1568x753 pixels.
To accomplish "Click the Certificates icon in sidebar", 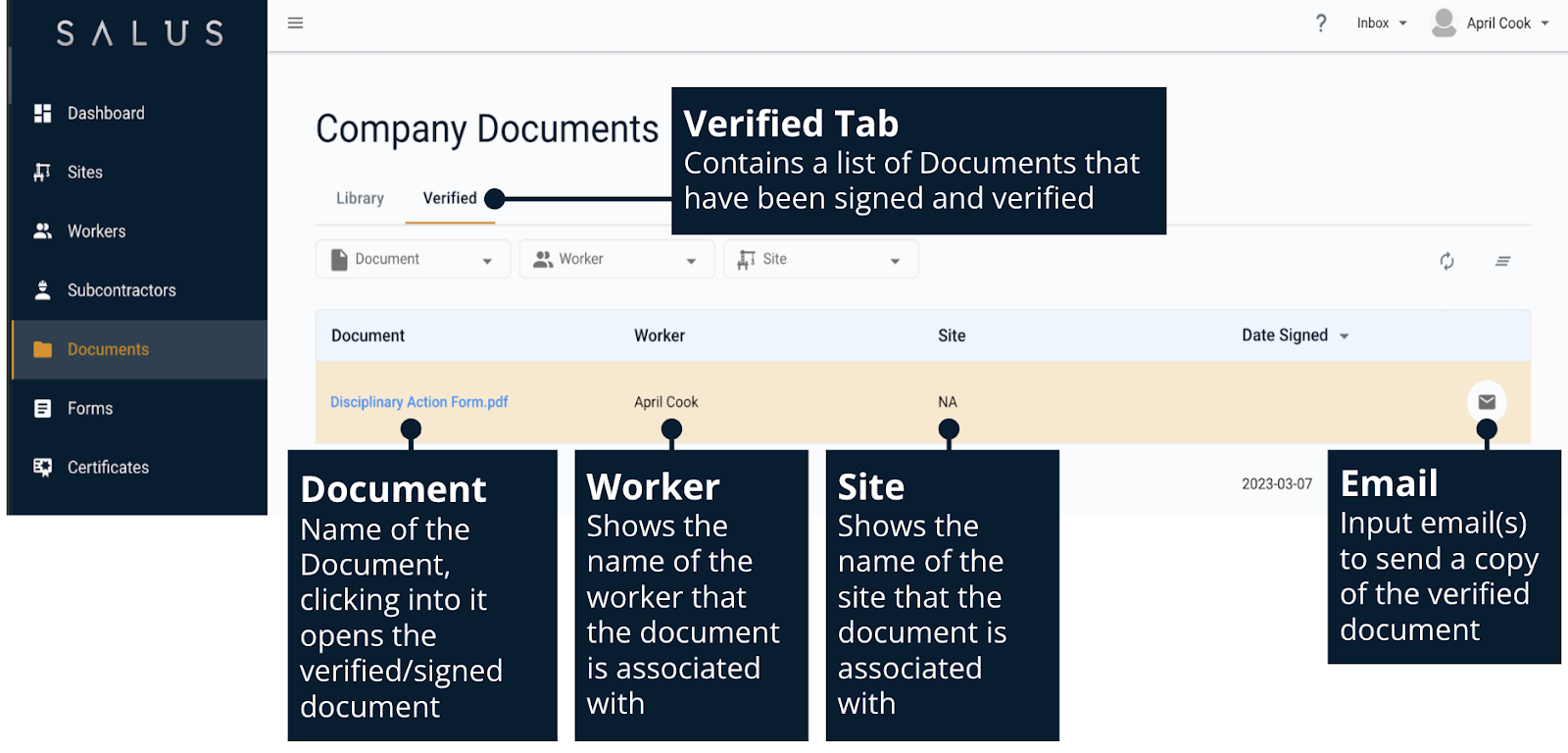I will click(42, 468).
